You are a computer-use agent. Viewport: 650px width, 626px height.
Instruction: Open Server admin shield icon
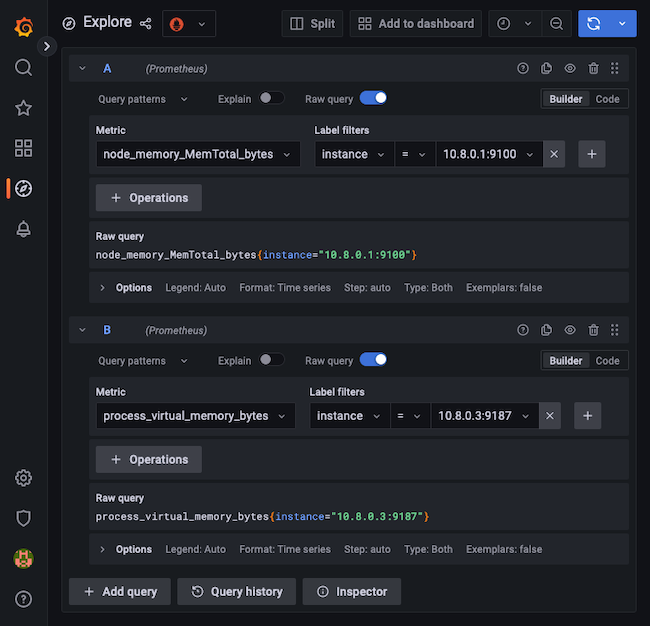(x=23, y=518)
